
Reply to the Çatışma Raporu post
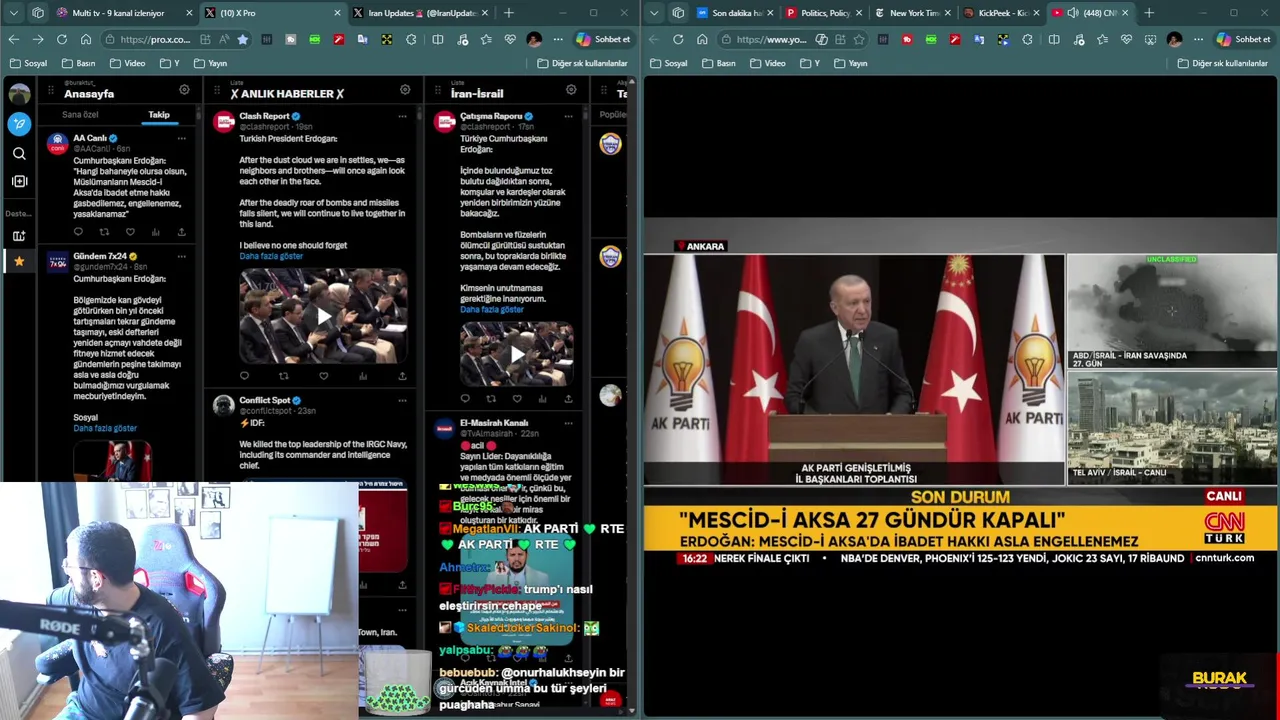[465, 399]
